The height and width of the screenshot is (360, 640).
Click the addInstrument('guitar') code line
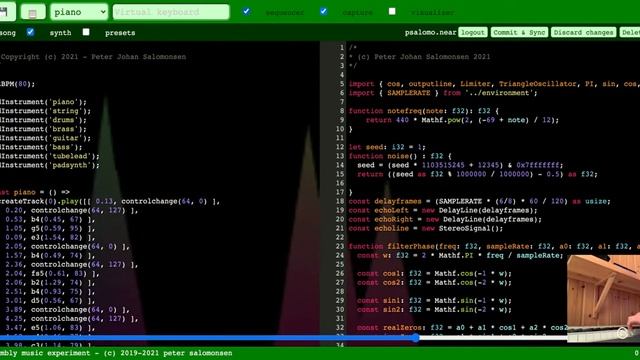[45, 138]
